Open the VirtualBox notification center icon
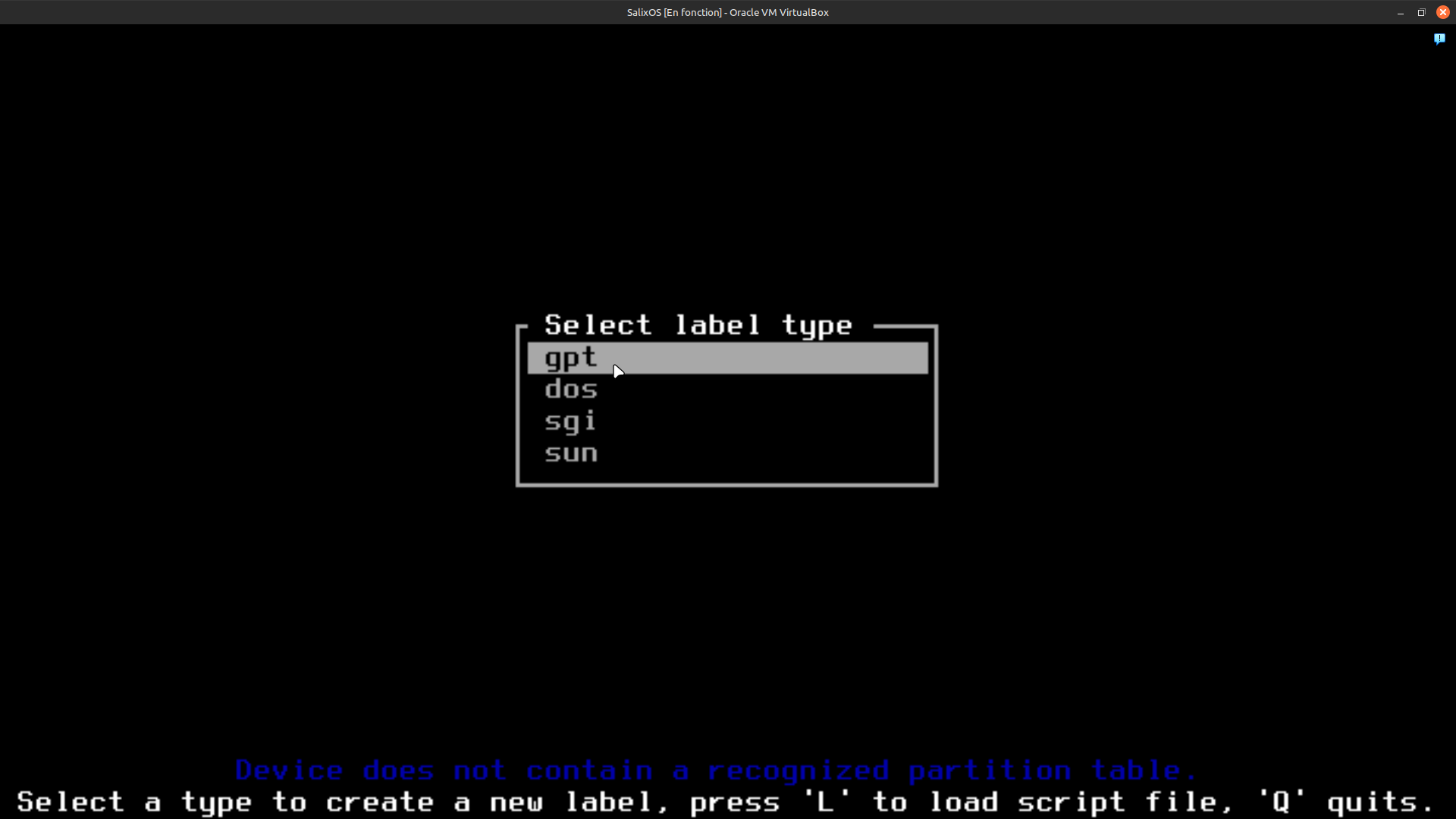Screen dimensions: 1456x819 click(1439, 39)
